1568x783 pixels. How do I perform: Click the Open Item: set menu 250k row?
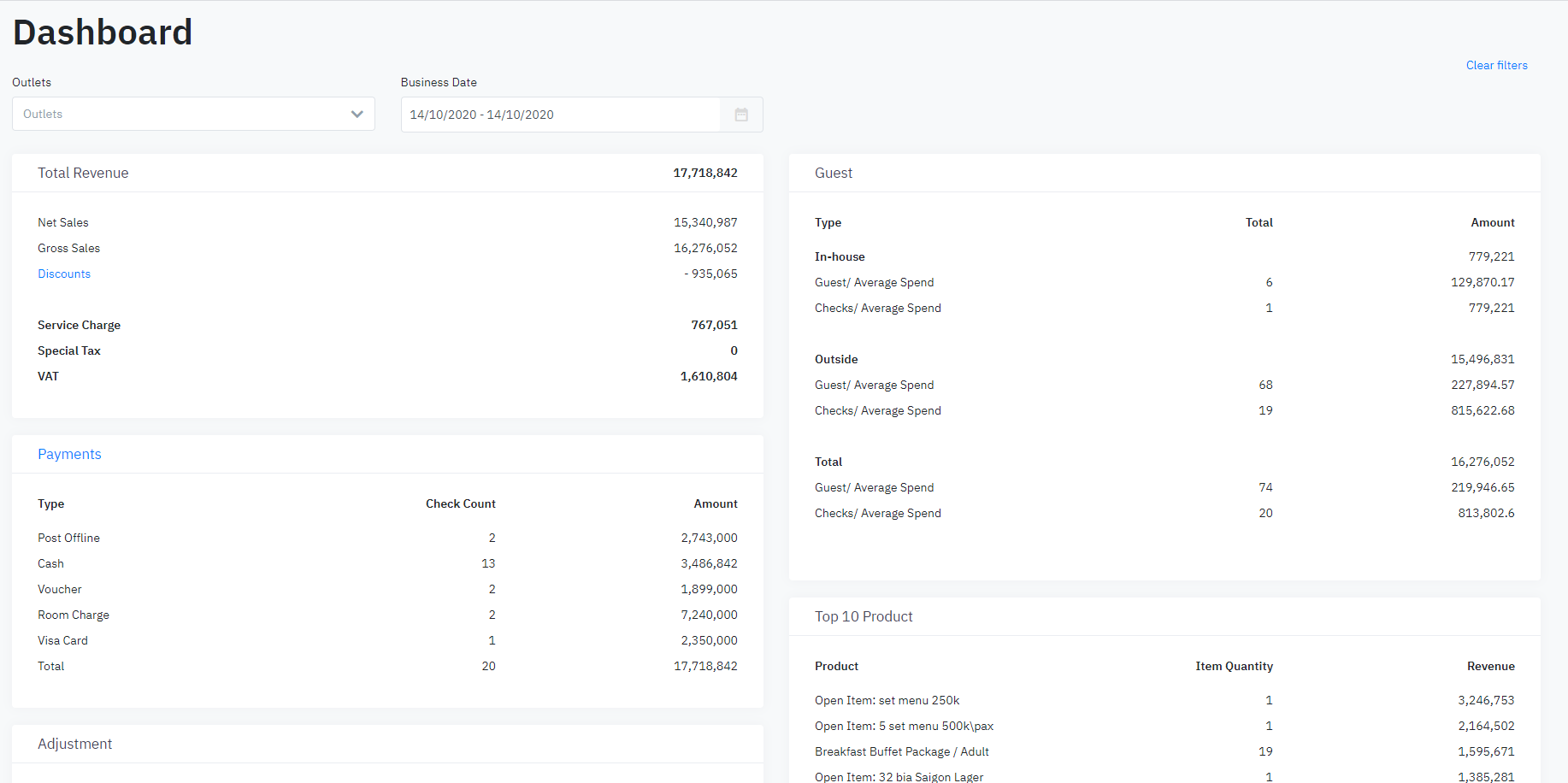coord(887,700)
